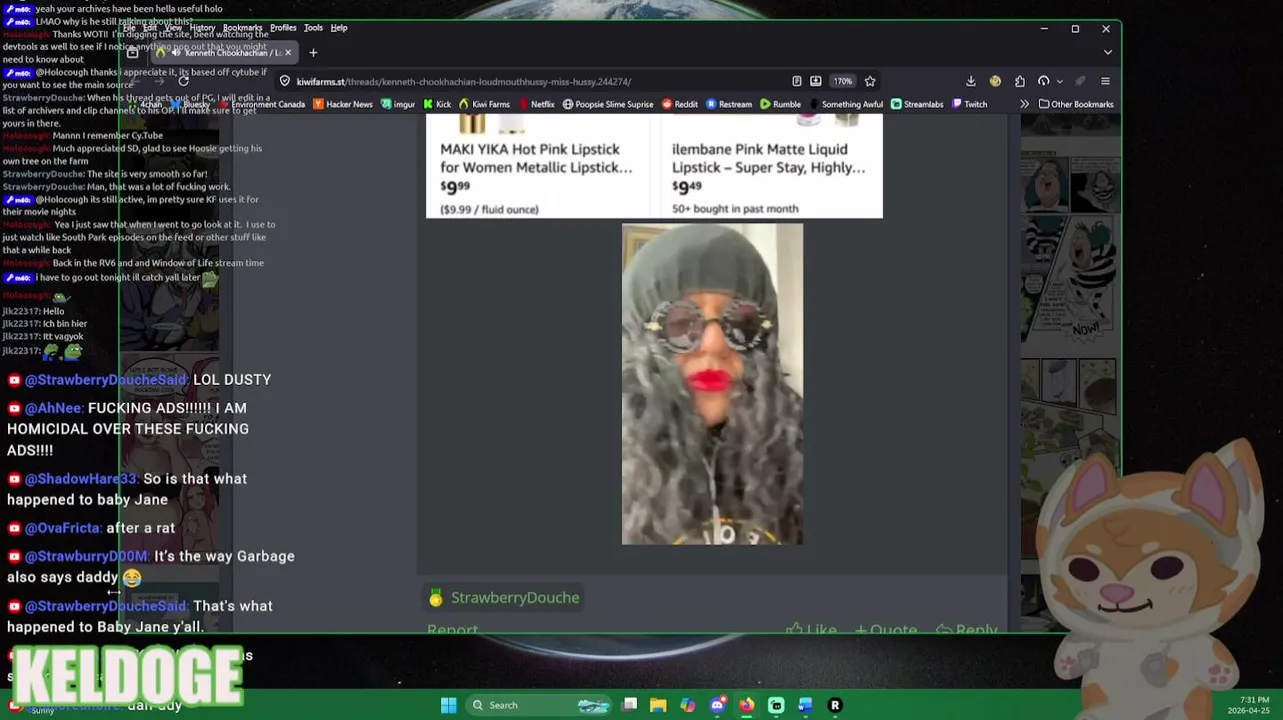The image size is (1283, 720).
Task: Open the Profiles menu
Action: coord(283,28)
